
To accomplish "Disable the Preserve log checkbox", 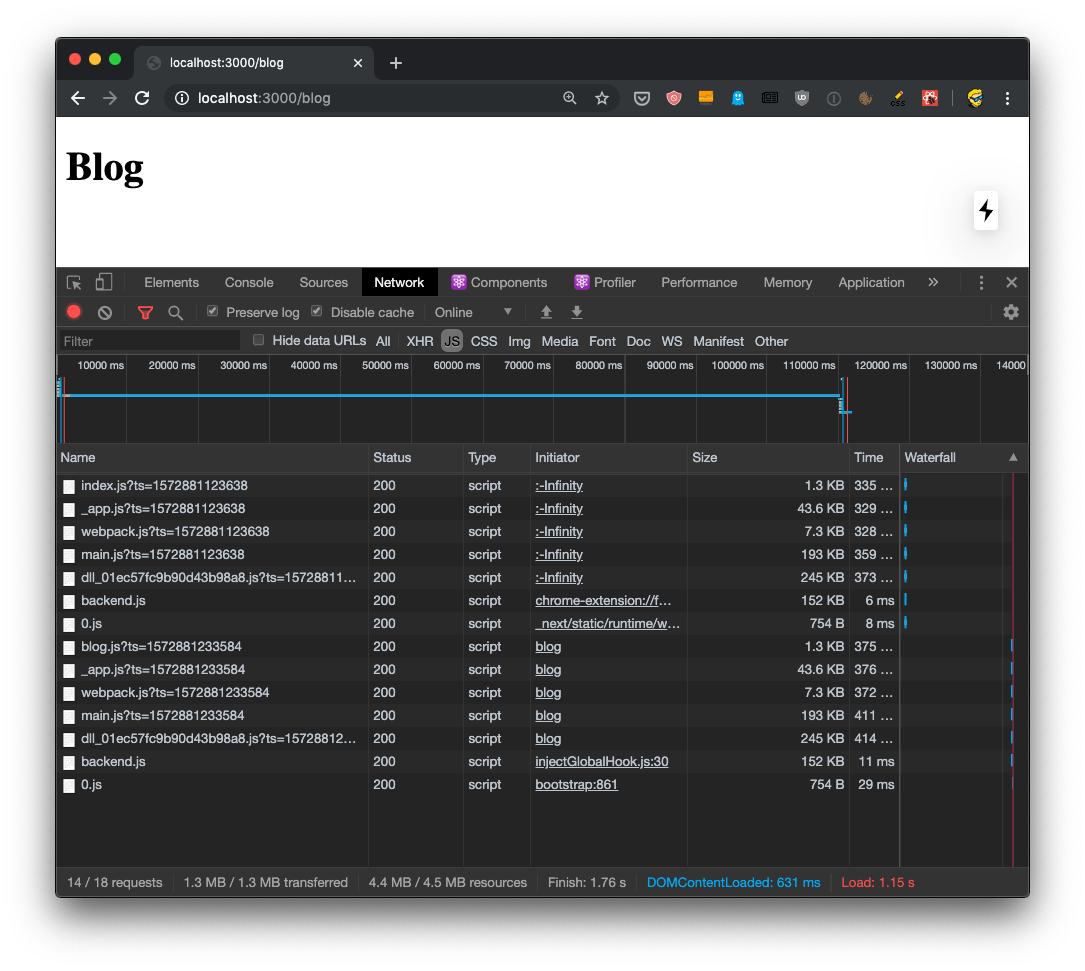I will pyautogui.click(x=211, y=312).
